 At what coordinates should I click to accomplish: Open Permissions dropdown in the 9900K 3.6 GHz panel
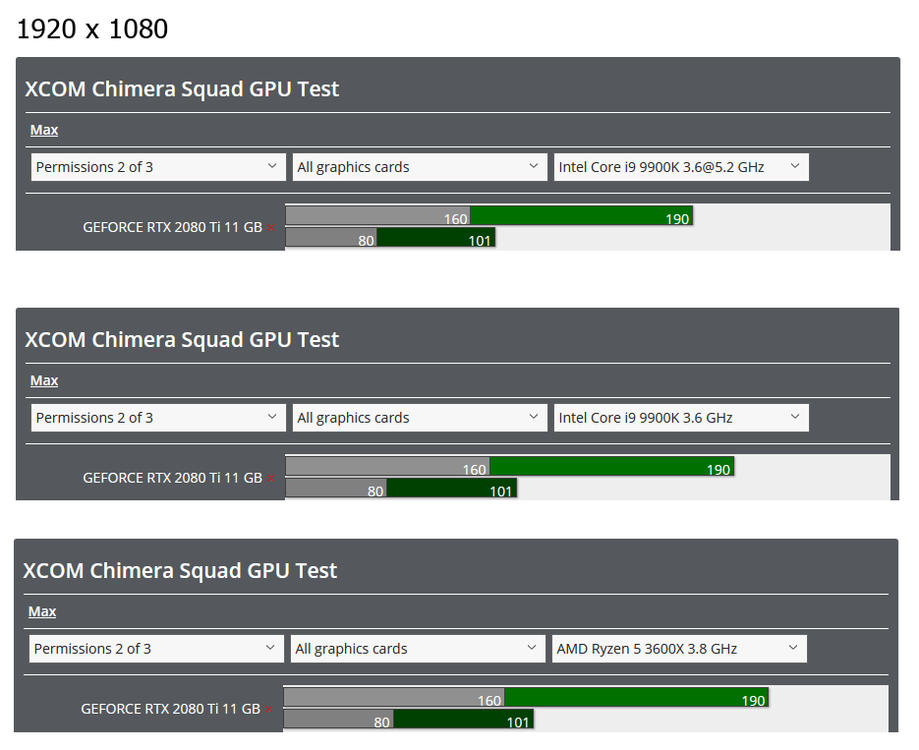pyautogui.click(x=158, y=418)
